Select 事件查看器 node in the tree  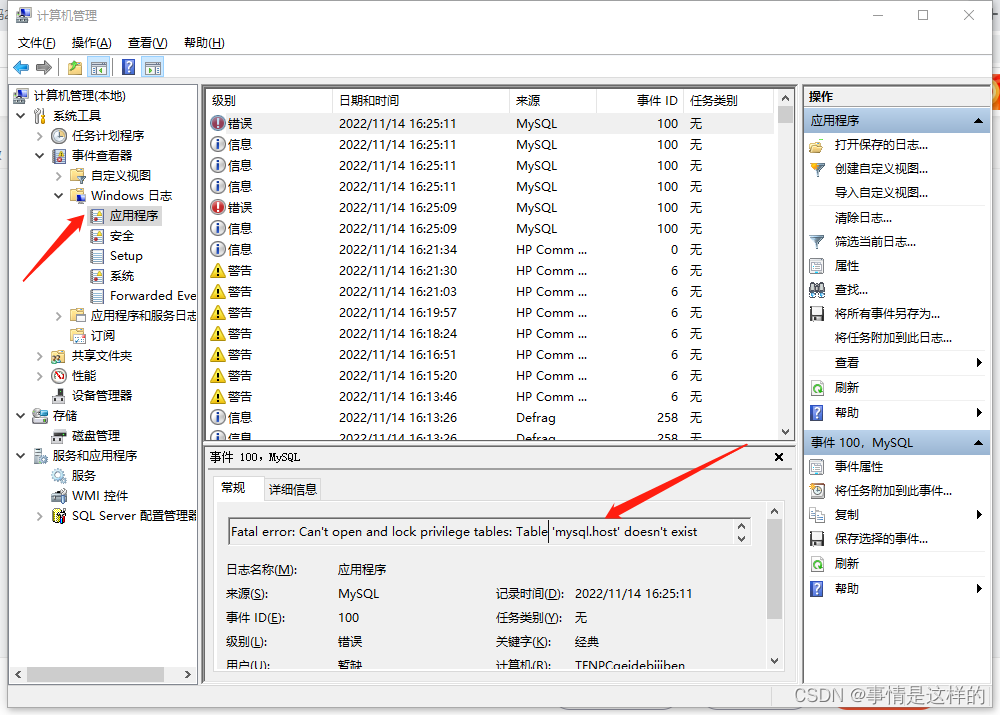point(102,156)
